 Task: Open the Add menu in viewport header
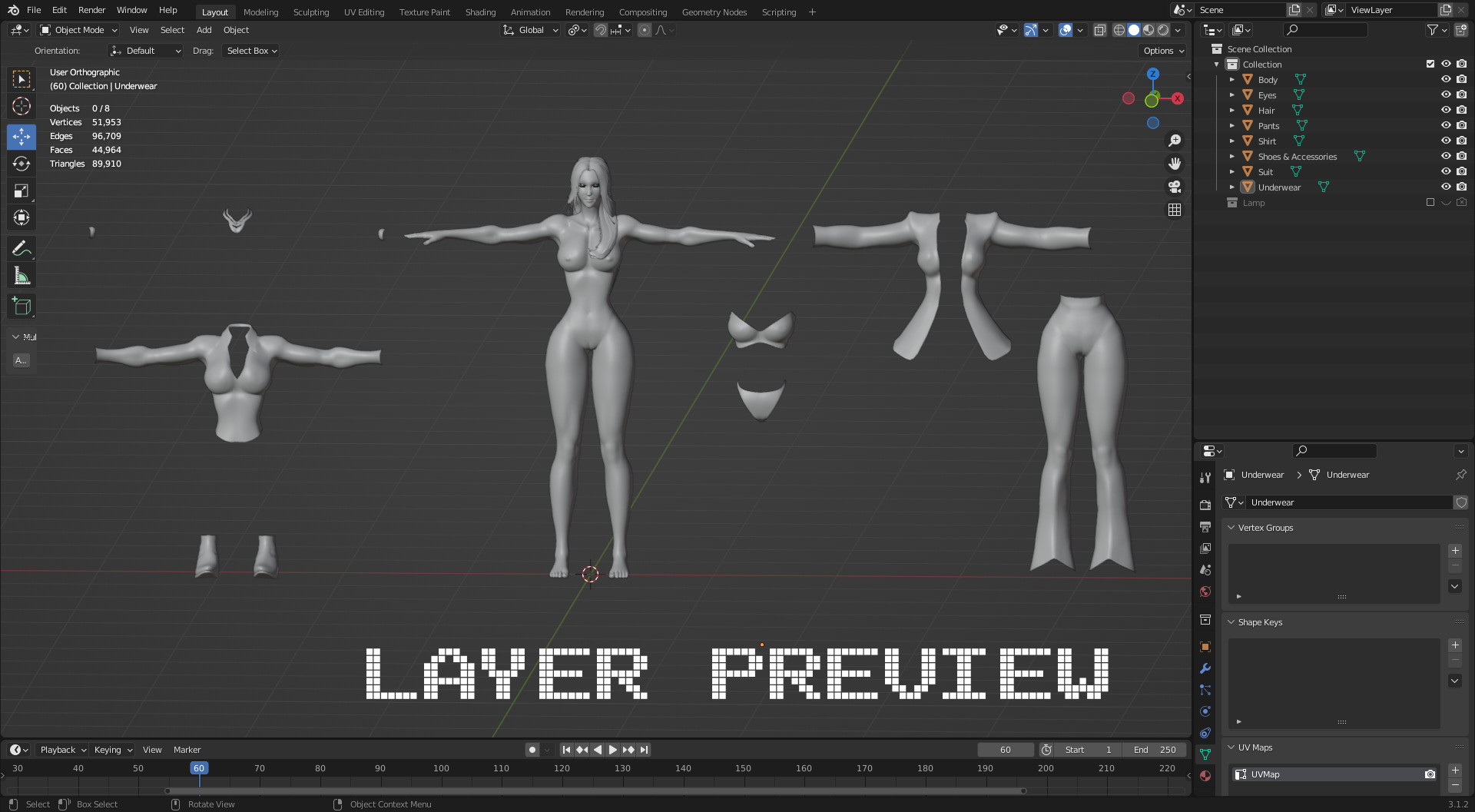point(204,30)
